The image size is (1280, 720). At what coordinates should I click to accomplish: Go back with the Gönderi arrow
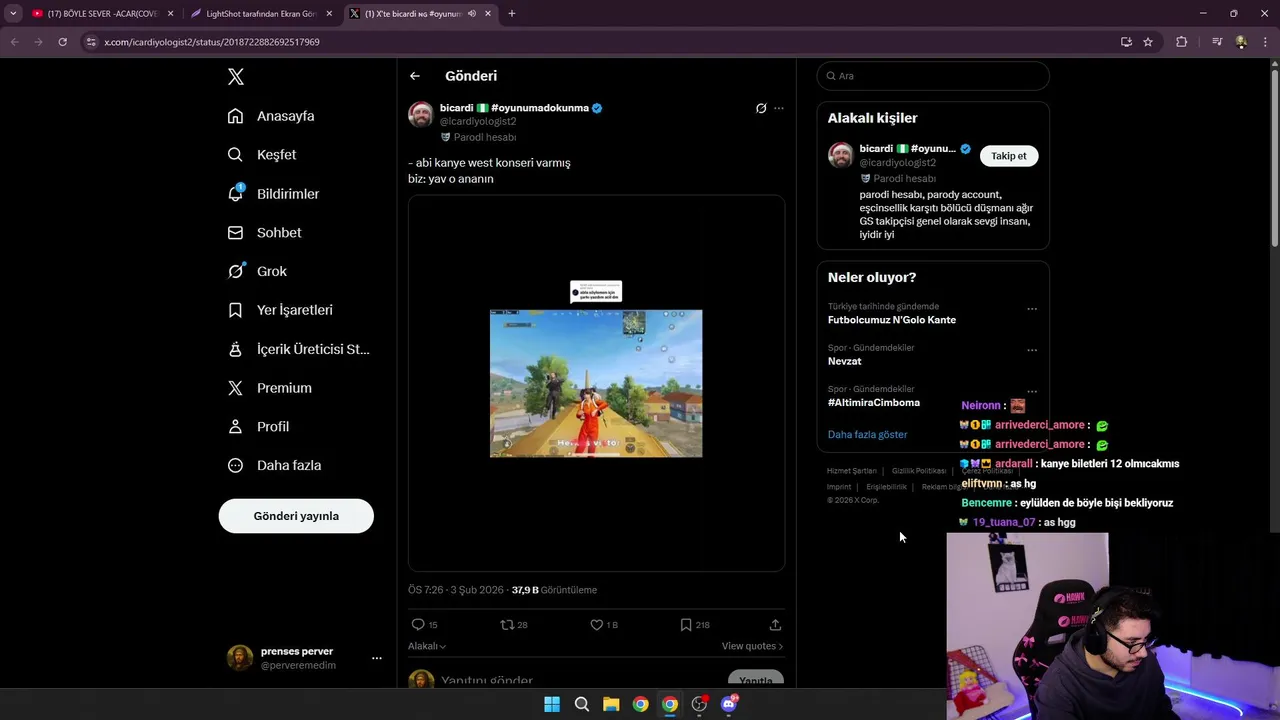415,76
